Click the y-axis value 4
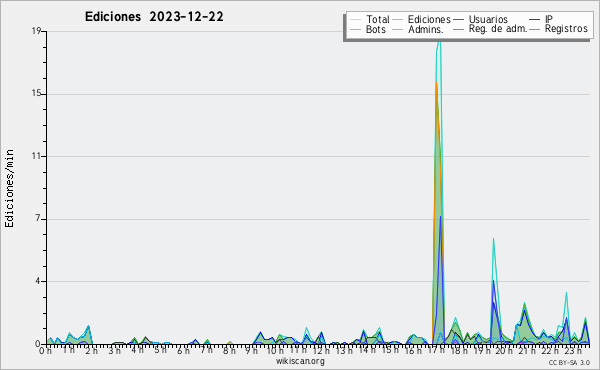The width and height of the screenshot is (600, 370). [38, 282]
